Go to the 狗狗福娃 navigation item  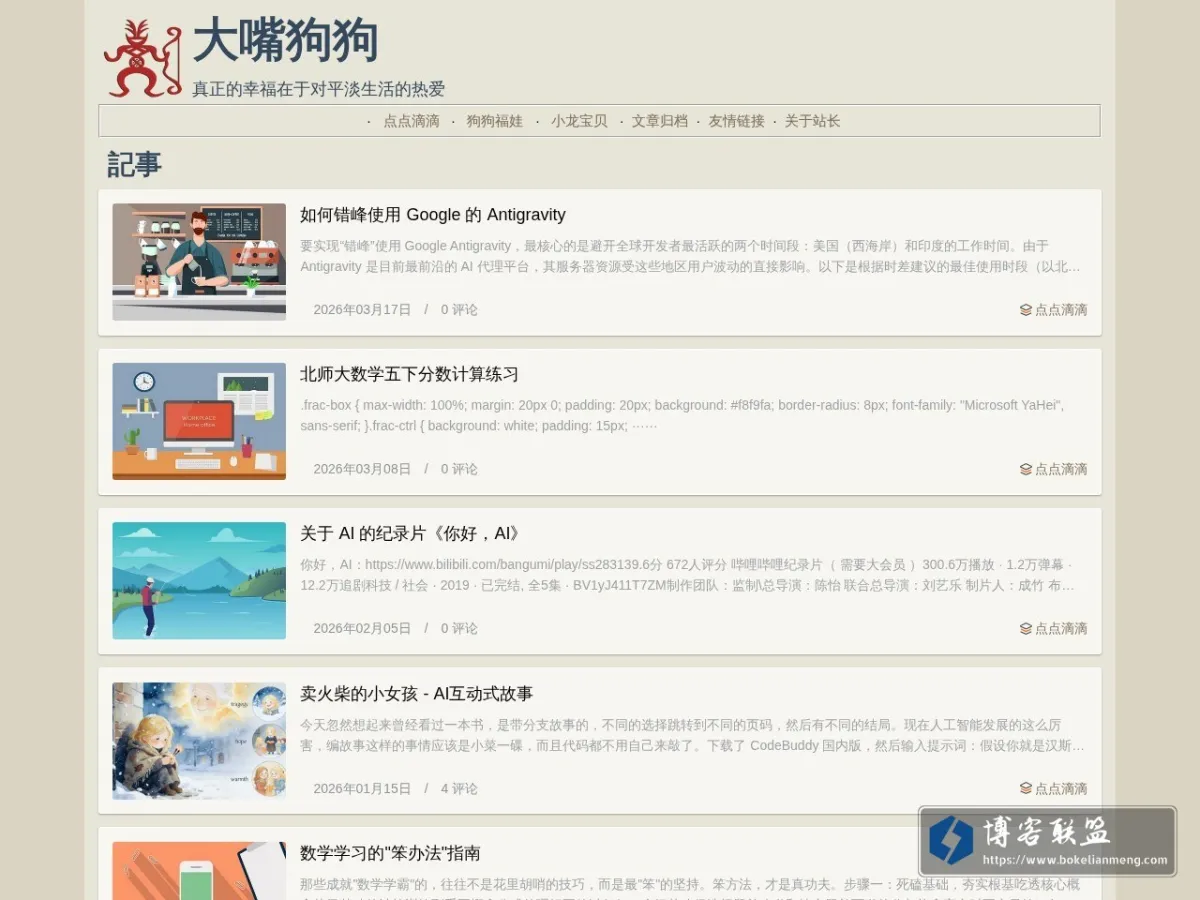point(494,121)
